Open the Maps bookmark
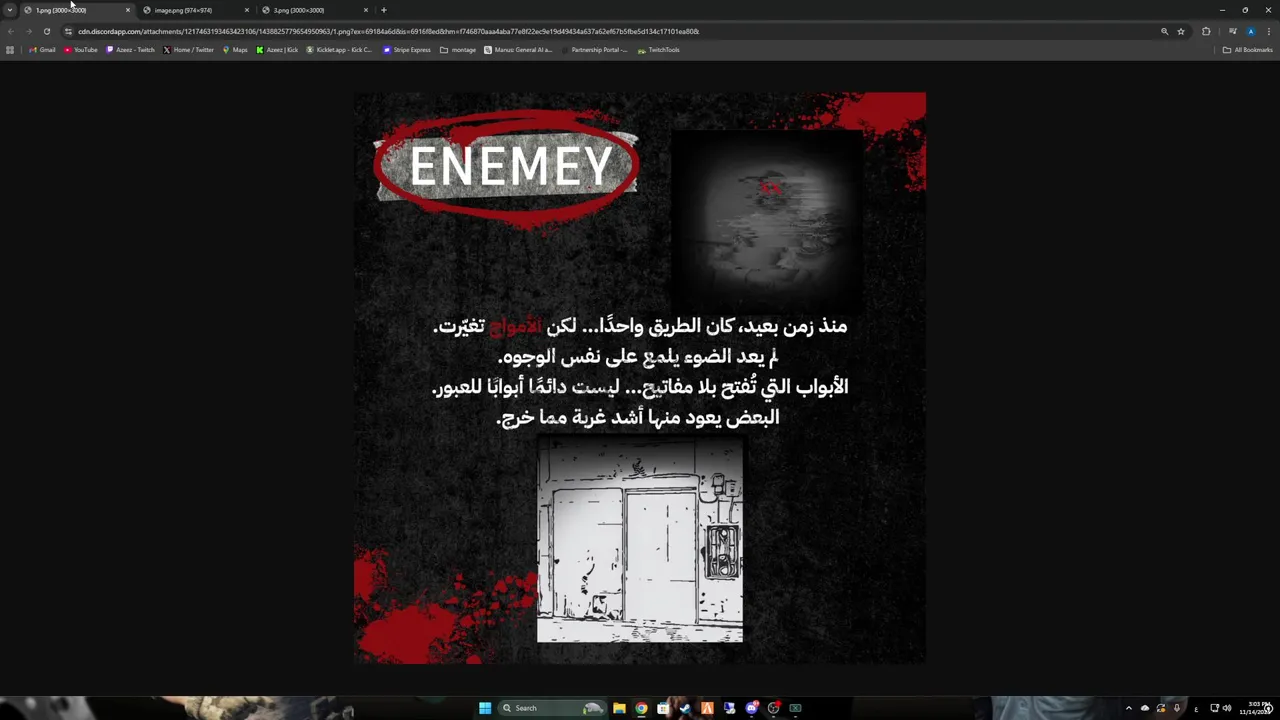 click(x=235, y=50)
